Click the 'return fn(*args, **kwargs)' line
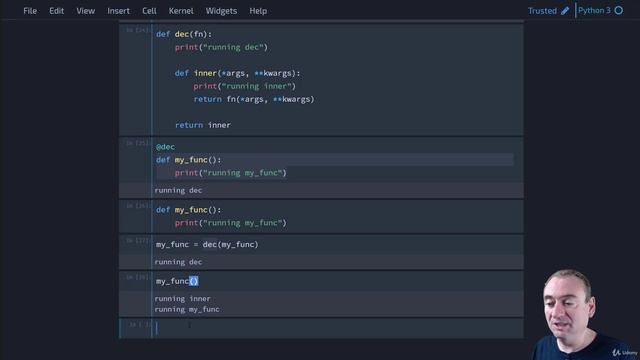 (254, 99)
